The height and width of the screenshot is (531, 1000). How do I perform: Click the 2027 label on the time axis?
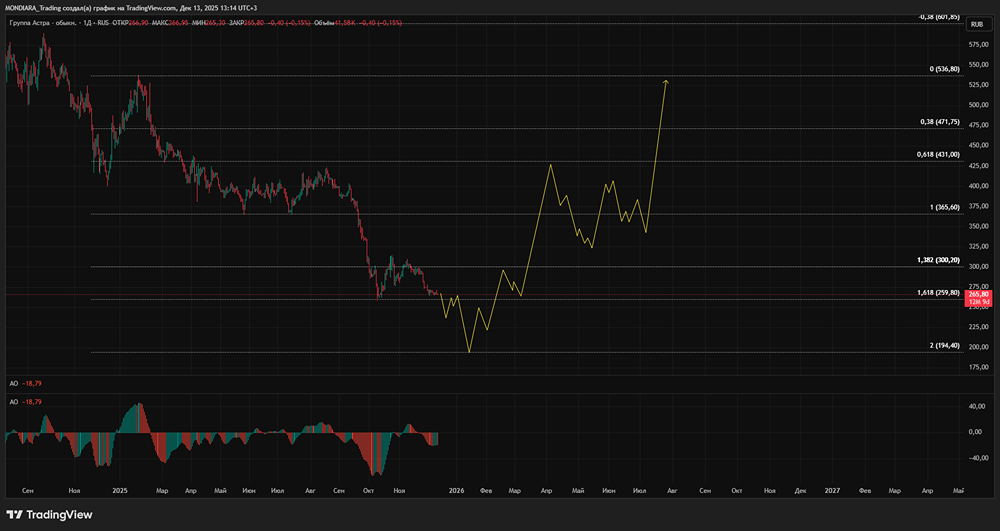point(832,491)
